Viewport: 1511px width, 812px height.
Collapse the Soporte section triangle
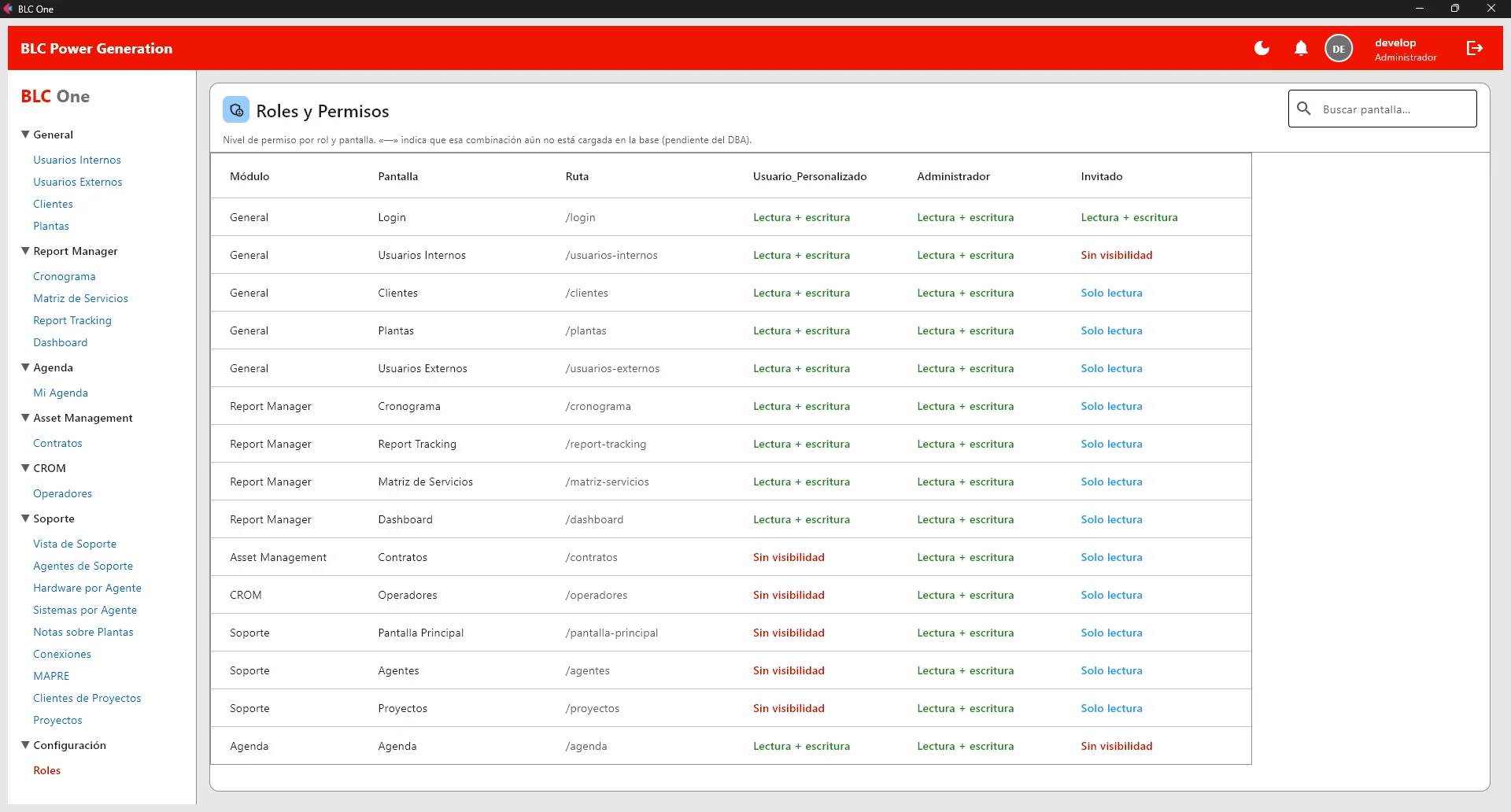pos(25,519)
